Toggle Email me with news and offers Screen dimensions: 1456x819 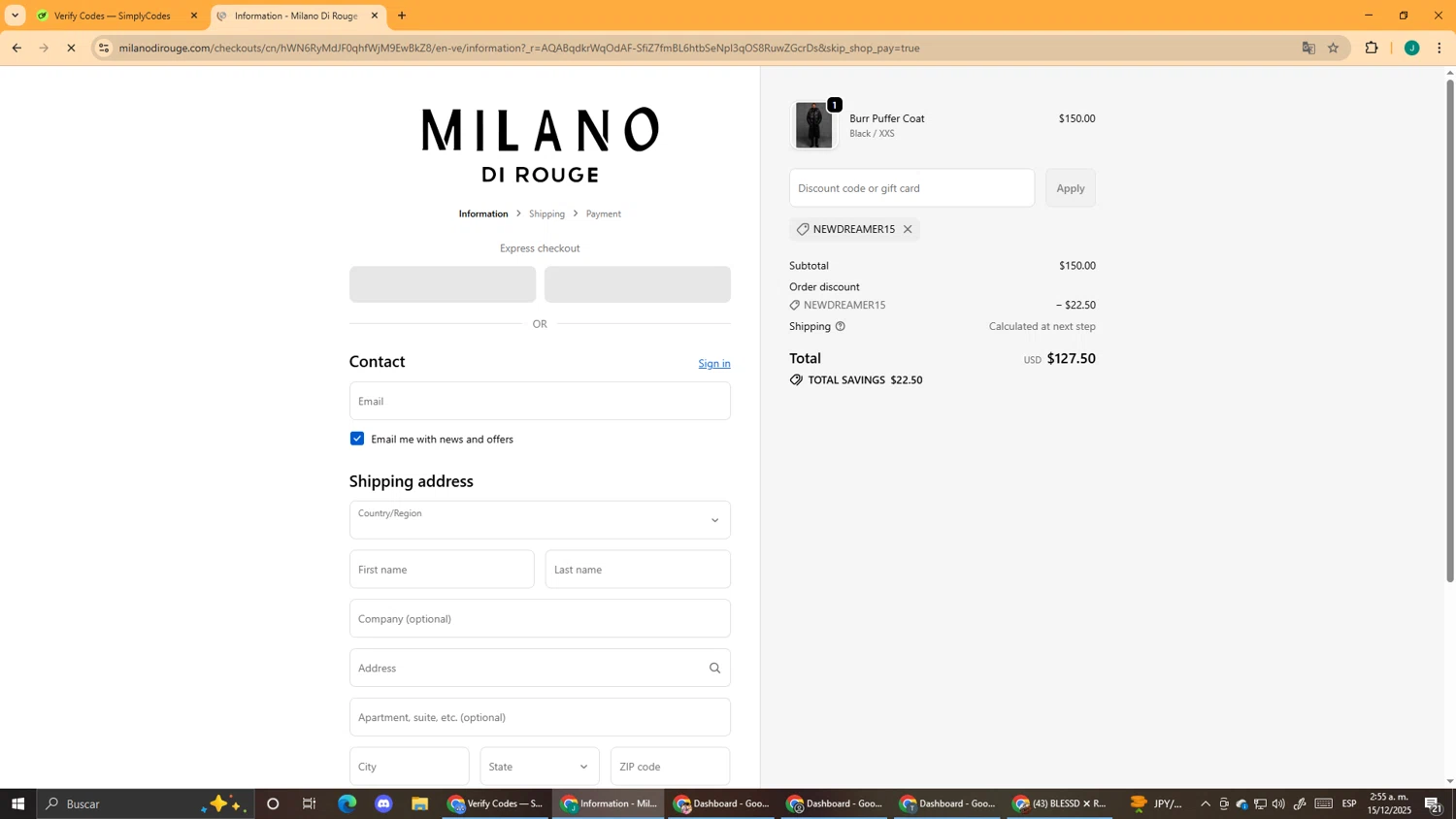pyautogui.click(x=357, y=439)
